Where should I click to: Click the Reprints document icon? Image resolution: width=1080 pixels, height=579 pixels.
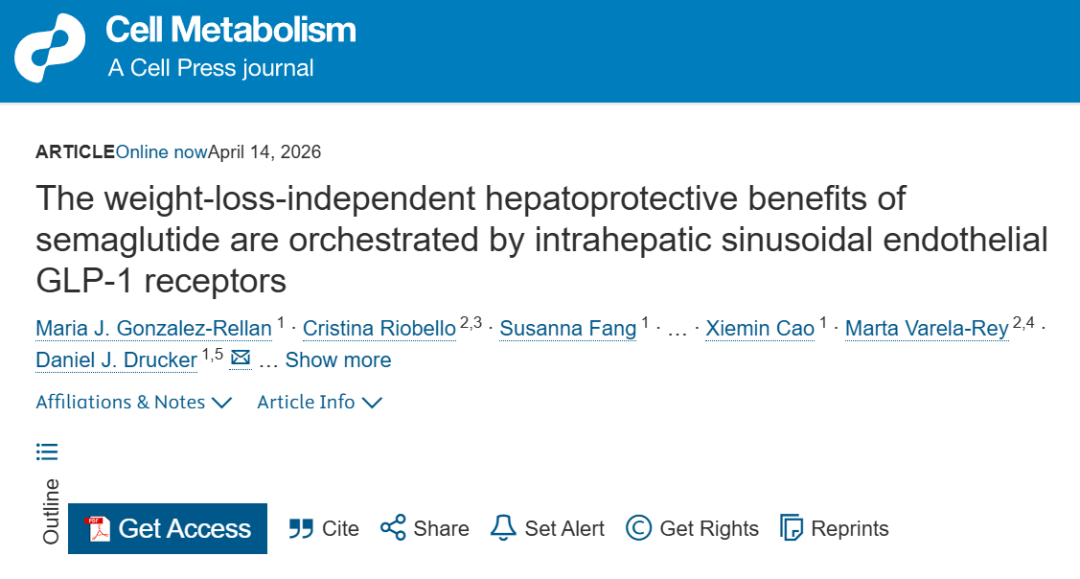click(792, 528)
